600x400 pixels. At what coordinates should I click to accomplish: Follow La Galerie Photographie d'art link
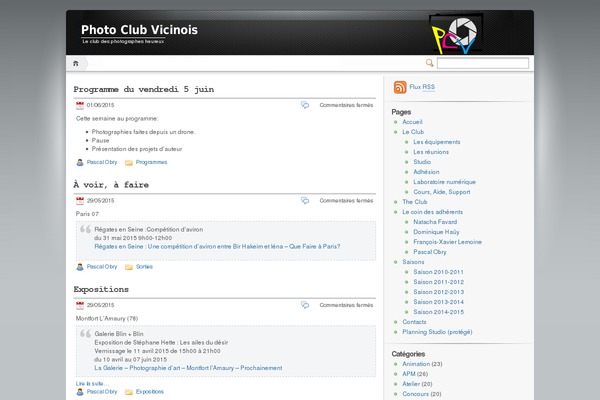point(188,368)
